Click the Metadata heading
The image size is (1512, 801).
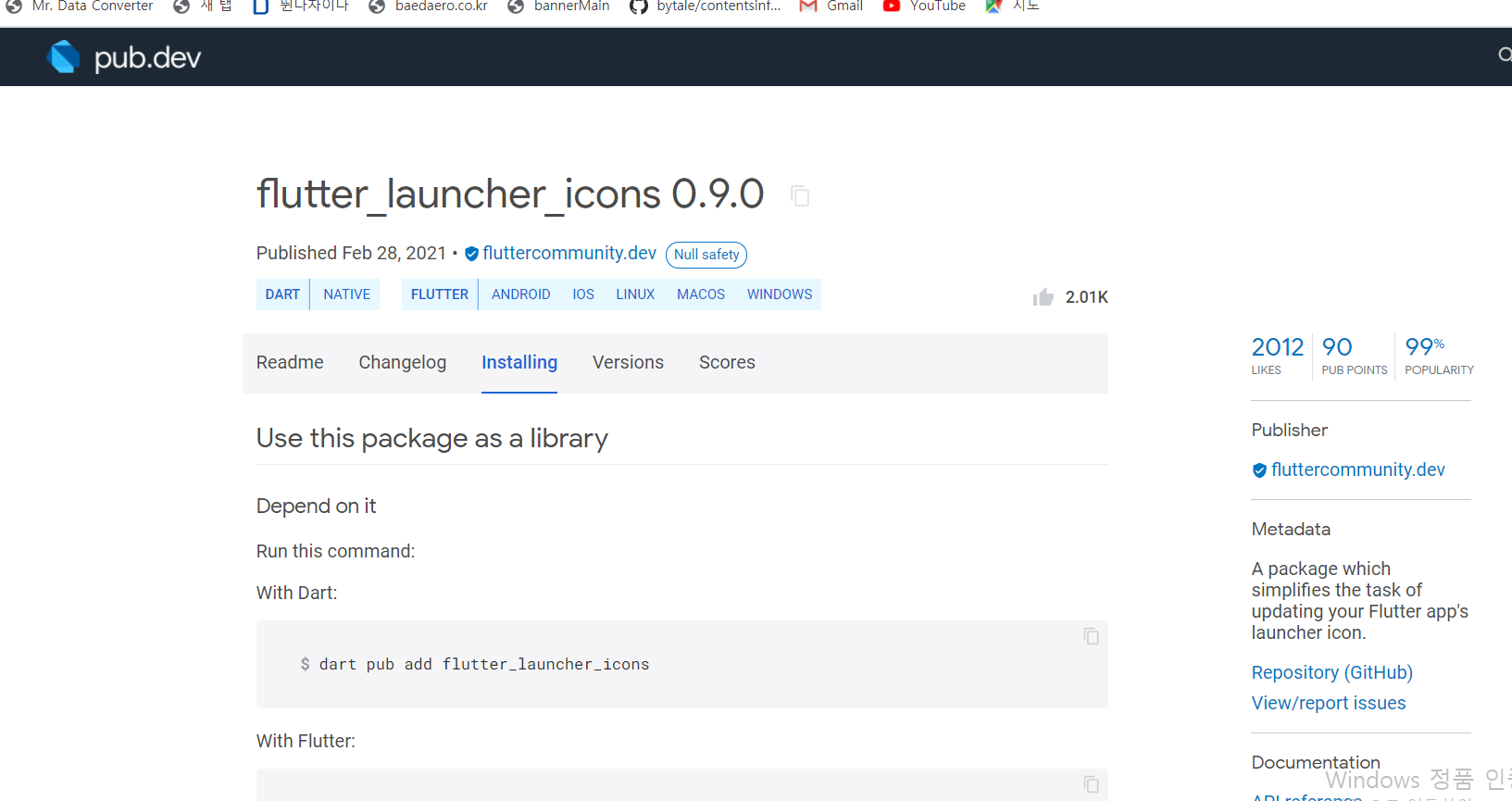pyautogui.click(x=1291, y=530)
